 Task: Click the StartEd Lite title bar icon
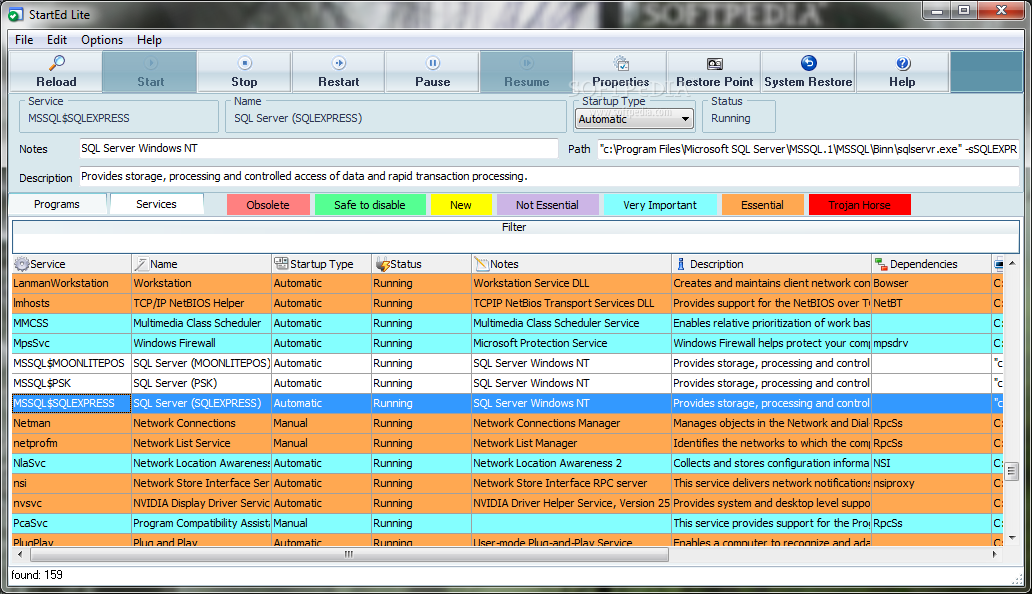pos(15,14)
